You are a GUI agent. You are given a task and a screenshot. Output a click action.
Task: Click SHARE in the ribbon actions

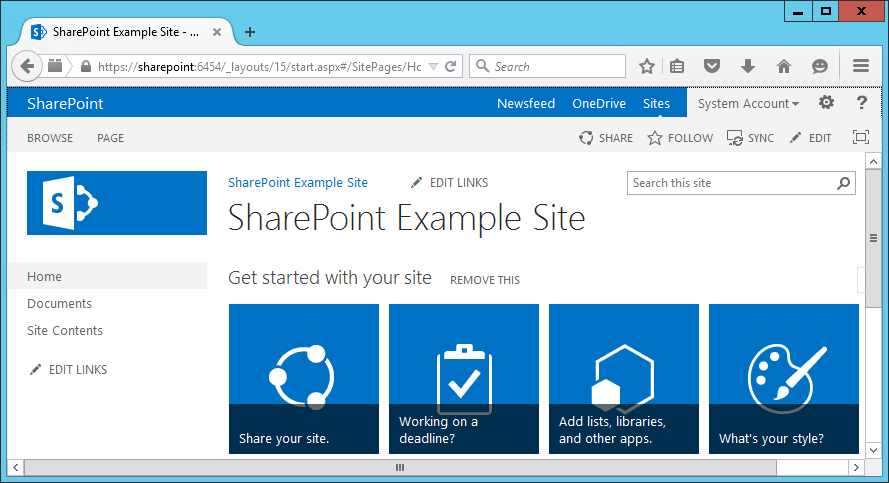coord(606,138)
